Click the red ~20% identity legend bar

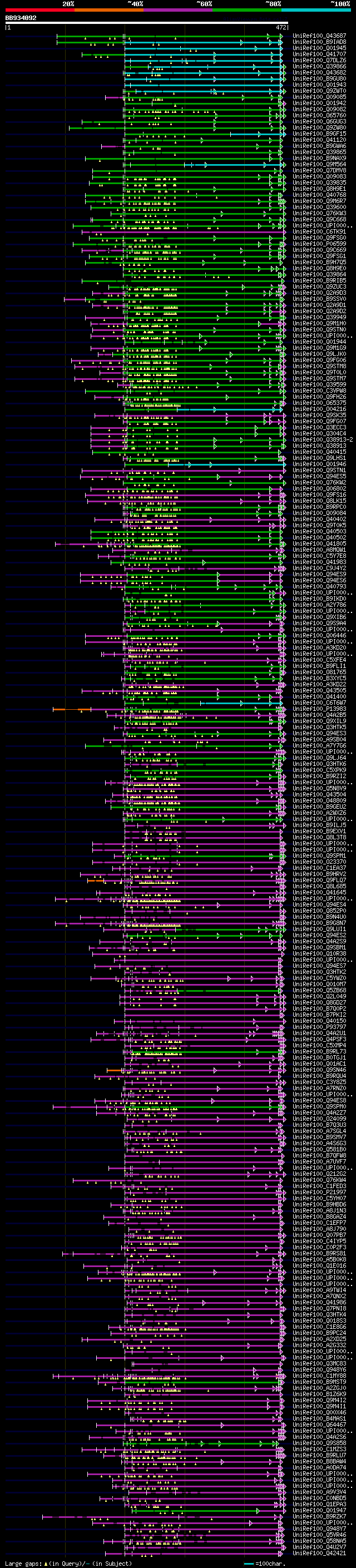pos(39,10)
